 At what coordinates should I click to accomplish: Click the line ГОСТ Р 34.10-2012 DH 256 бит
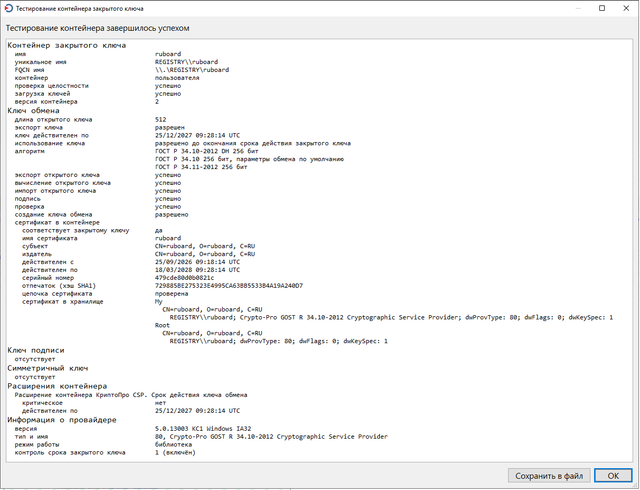point(207,151)
